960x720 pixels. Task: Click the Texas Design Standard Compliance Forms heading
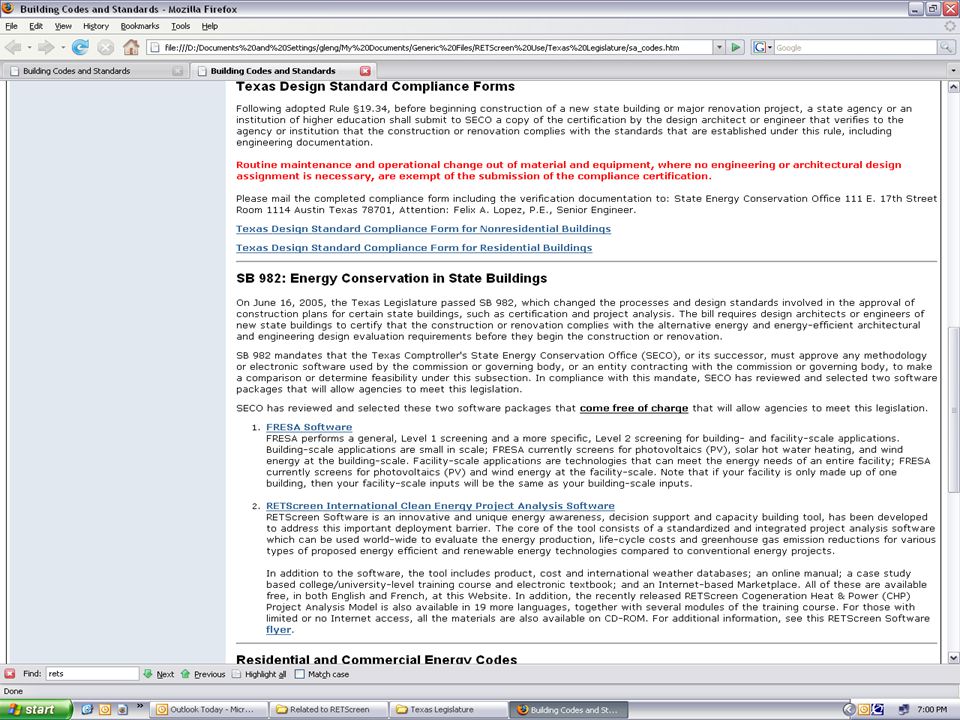375,87
